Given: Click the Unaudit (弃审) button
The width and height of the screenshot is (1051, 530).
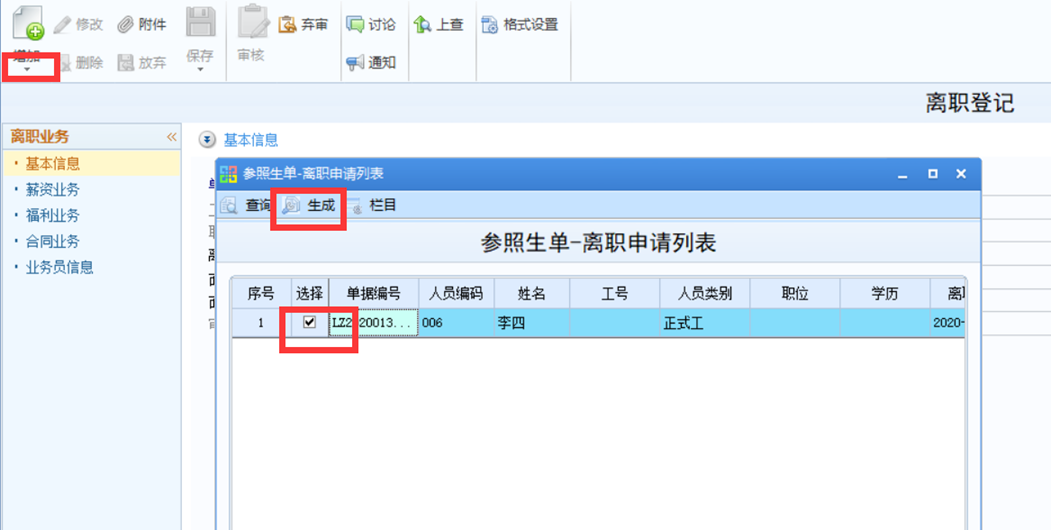Looking at the screenshot, I should 303,25.
